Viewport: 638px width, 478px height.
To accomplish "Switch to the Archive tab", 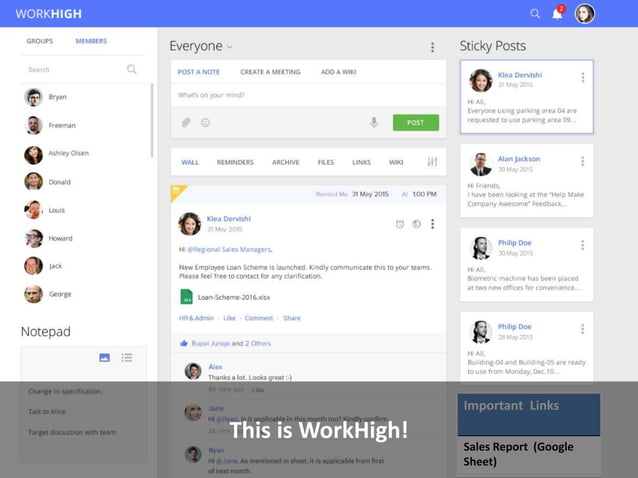I will (286, 162).
